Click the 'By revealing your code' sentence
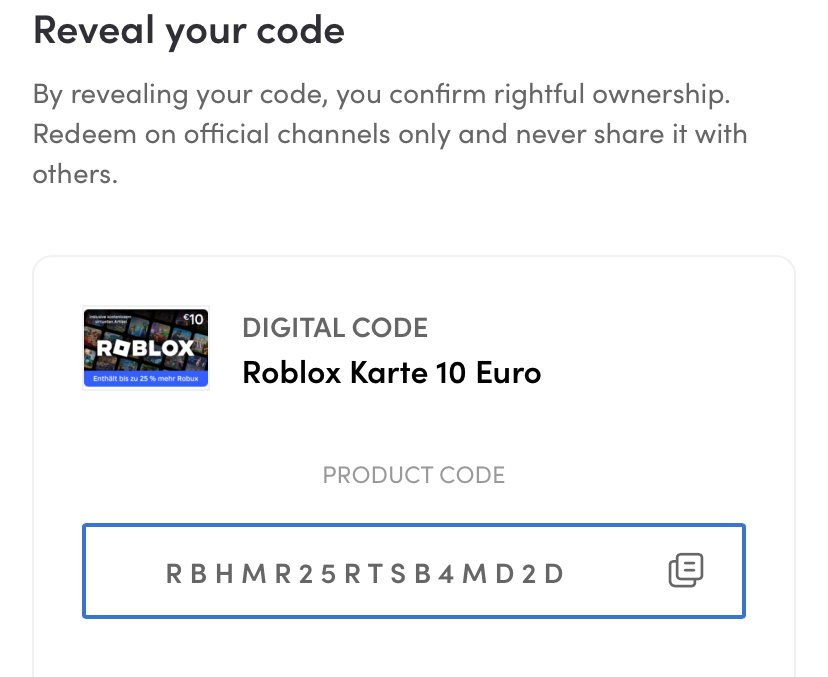The height and width of the screenshot is (677, 828). [381, 95]
